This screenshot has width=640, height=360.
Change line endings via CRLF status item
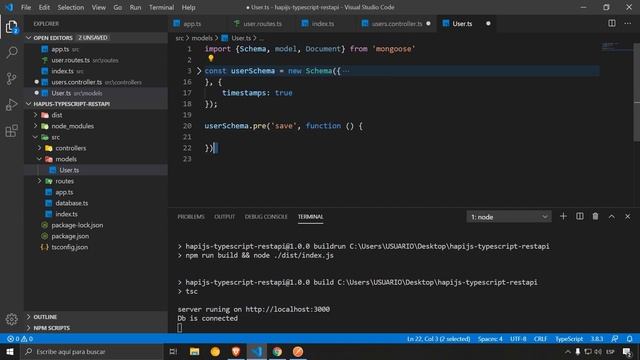[x=540, y=339]
